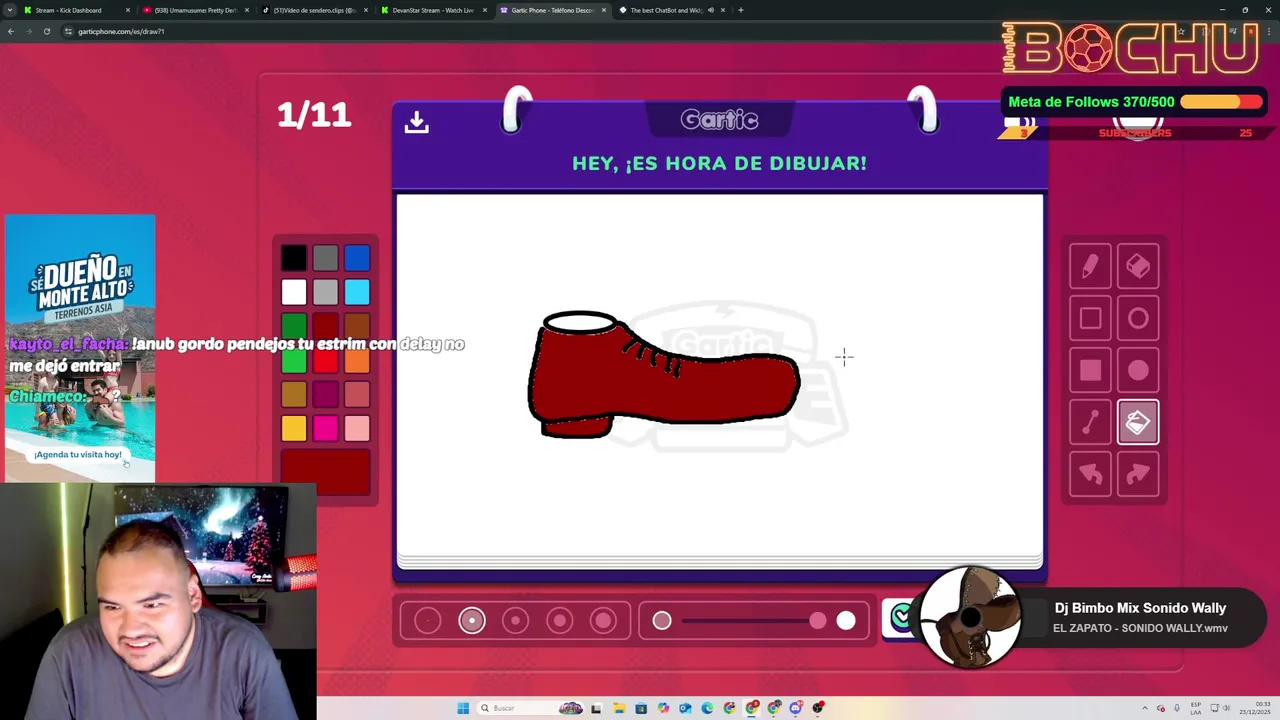The width and height of the screenshot is (1280, 720).
Task: Mute the ChatBot tab speaker icon
Action: point(710,10)
